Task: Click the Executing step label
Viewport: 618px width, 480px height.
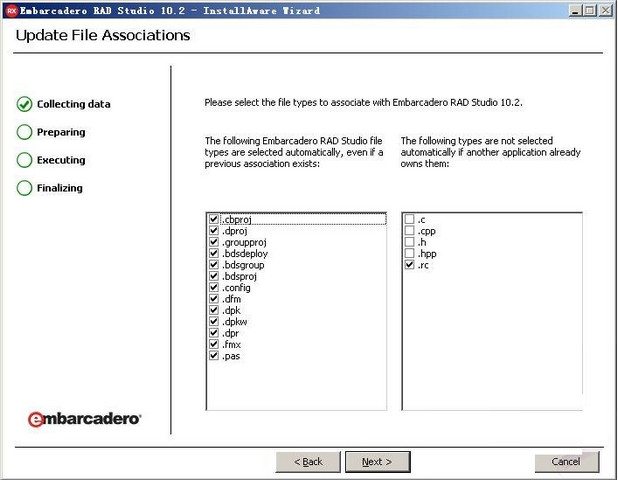Action: pyautogui.click(x=61, y=160)
